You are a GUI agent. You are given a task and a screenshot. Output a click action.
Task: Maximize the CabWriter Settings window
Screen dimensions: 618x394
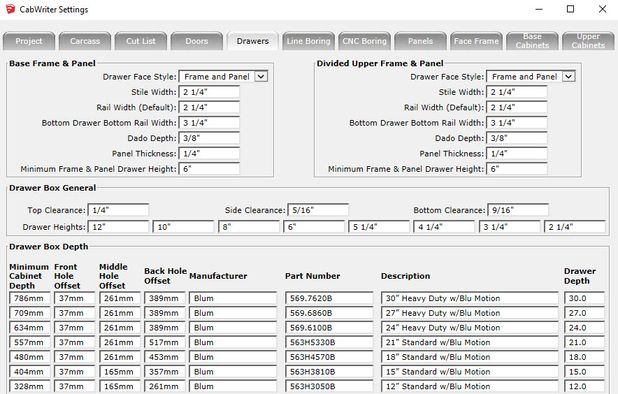pos(570,9)
